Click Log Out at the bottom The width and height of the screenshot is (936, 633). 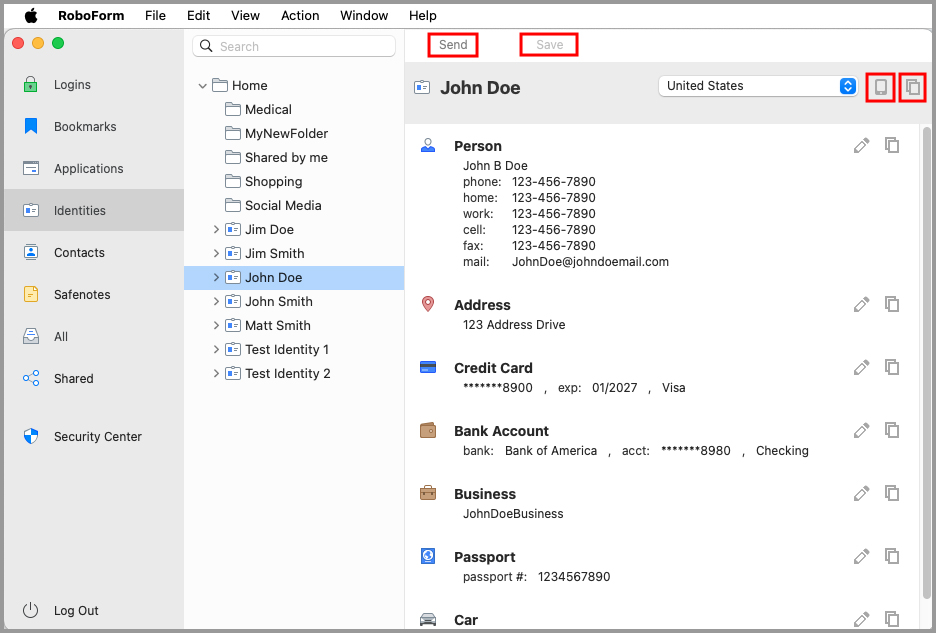(x=76, y=610)
